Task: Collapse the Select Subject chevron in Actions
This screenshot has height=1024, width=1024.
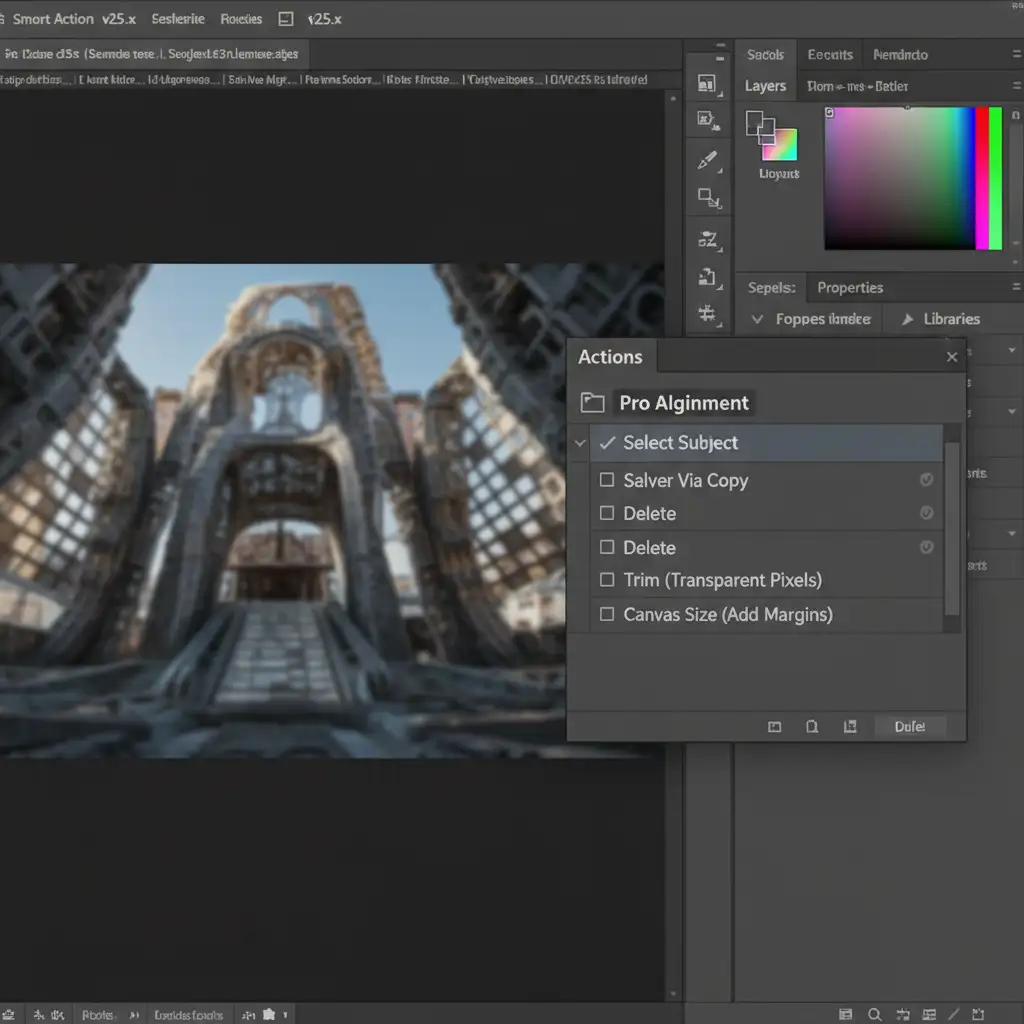Action: [x=580, y=443]
